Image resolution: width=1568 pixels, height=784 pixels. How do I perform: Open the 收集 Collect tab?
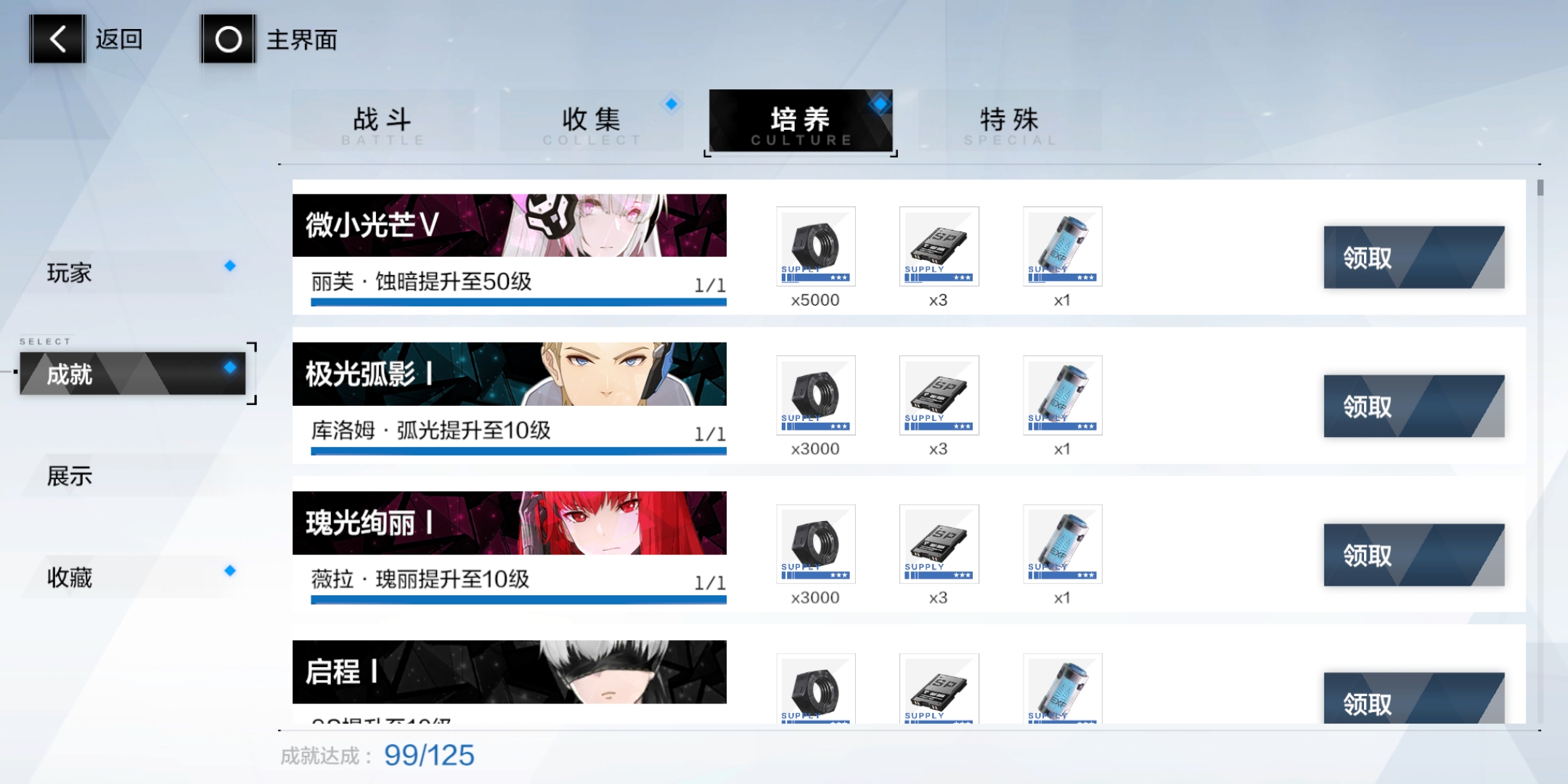[591, 121]
